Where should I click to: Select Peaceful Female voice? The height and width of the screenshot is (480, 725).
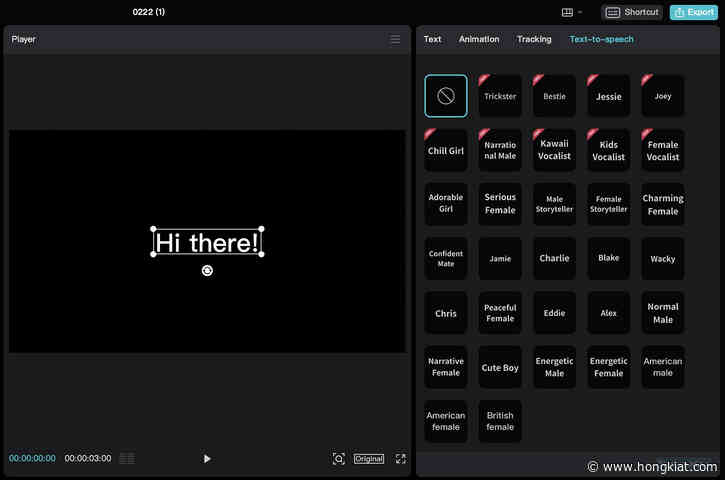click(500, 313)
